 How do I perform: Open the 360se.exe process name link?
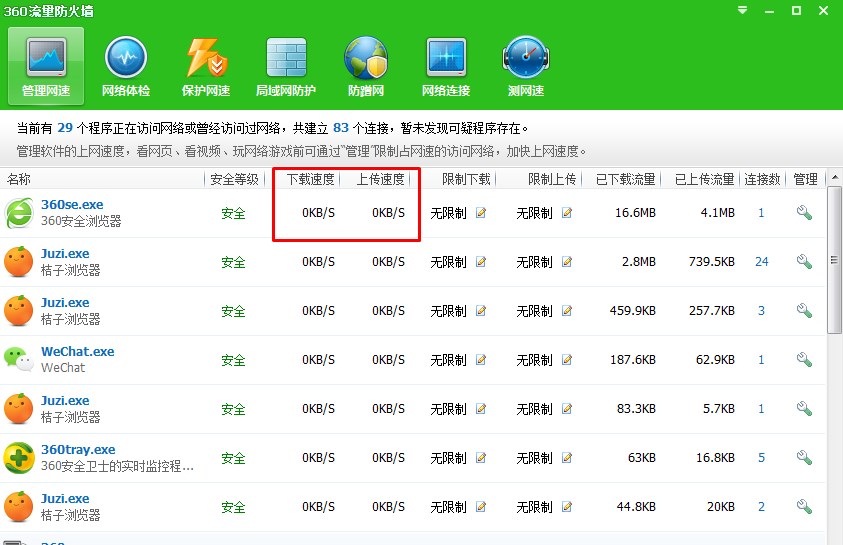72,205
